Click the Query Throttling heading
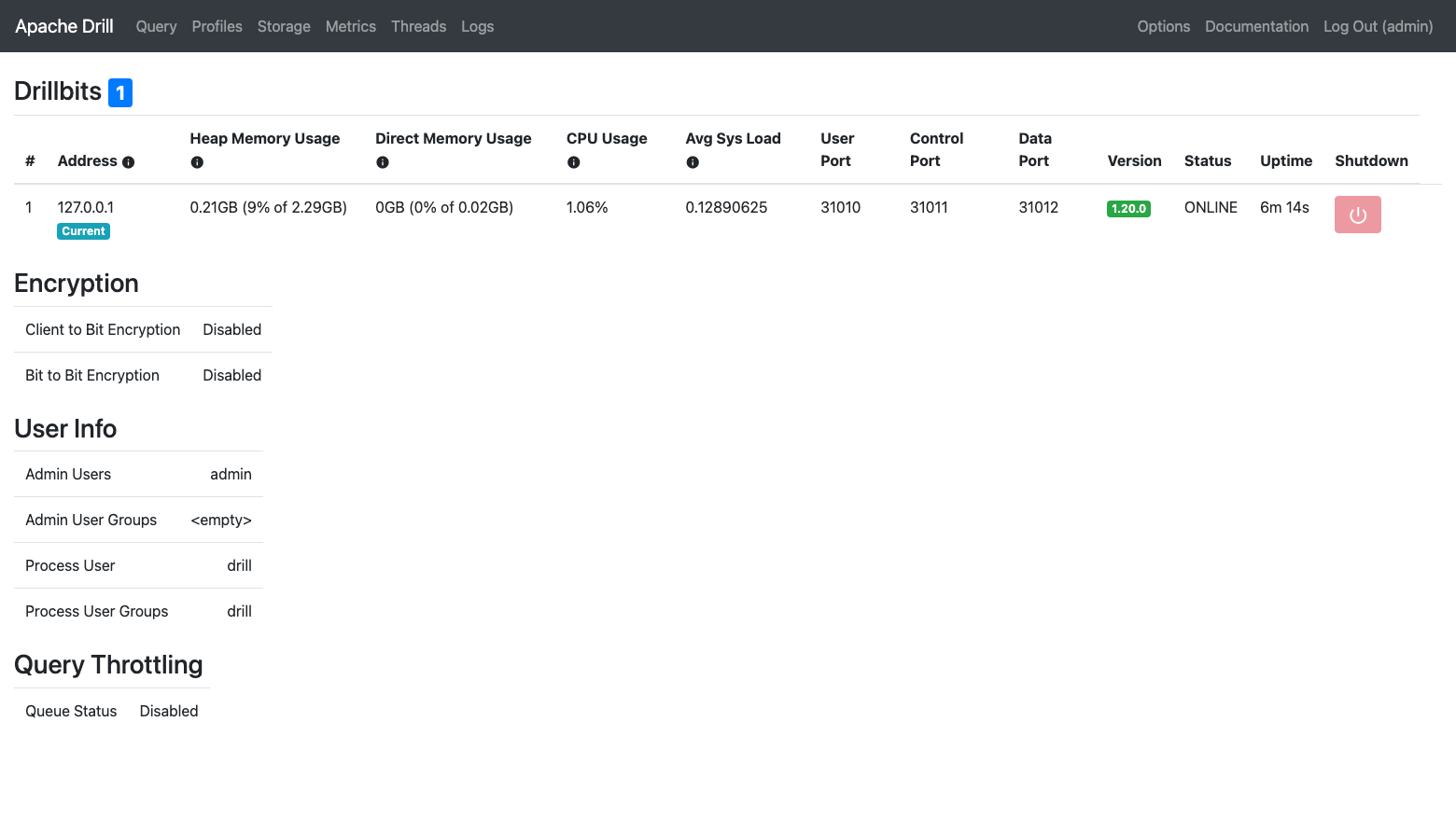 point(108,665)
